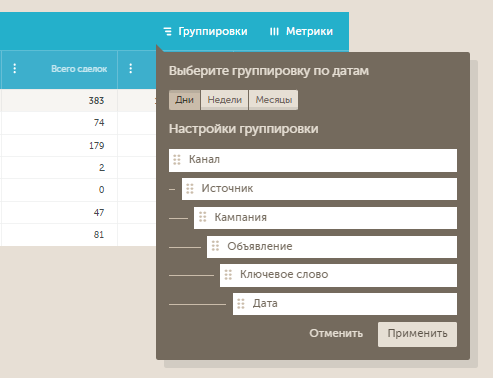493x378 pixels.
Task: Click the Выберите группировку по датам heading
Action: coord(269,71)
